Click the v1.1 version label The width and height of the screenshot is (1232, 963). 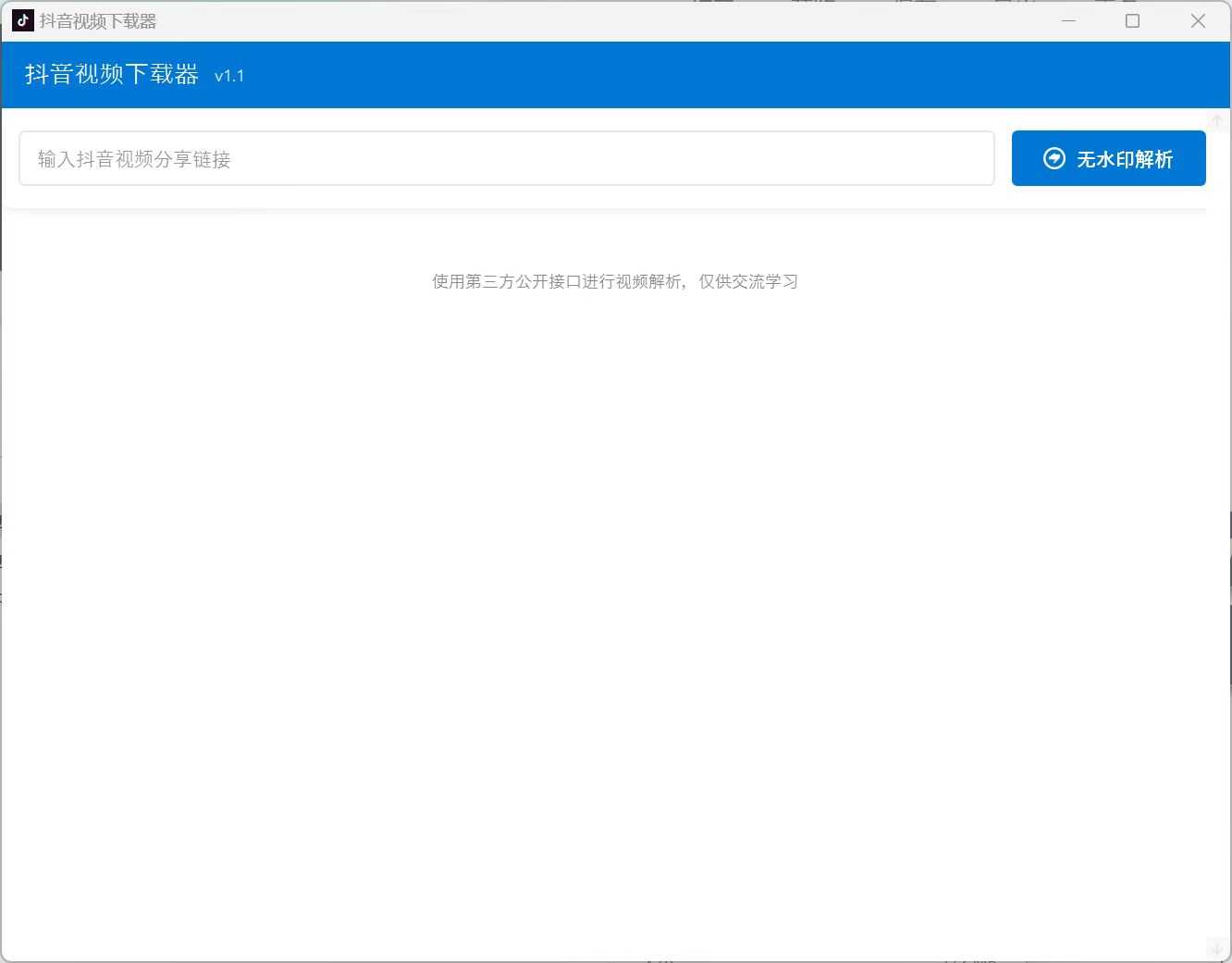click(x=229, y=76)
